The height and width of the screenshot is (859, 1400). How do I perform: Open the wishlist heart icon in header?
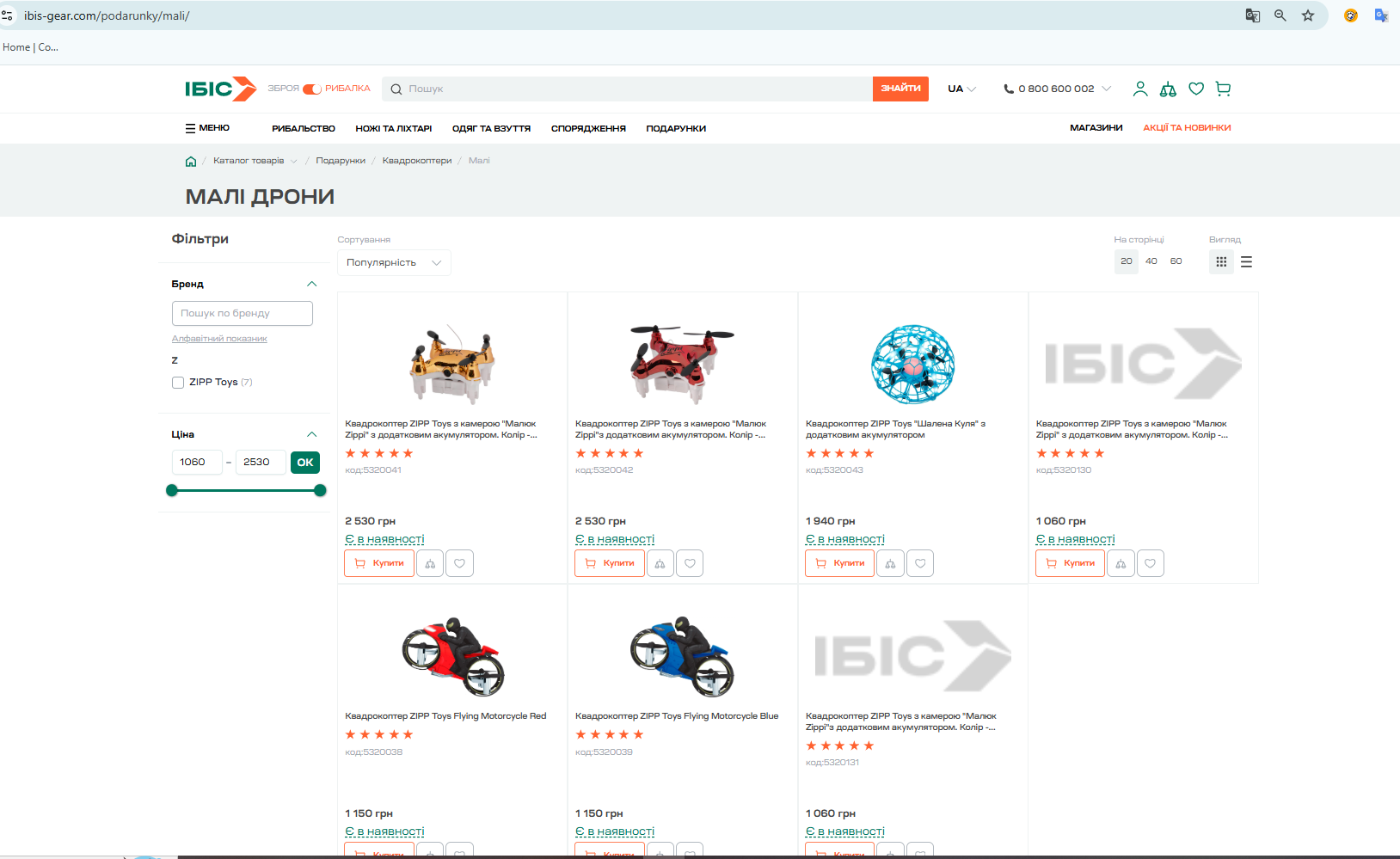1196,89
